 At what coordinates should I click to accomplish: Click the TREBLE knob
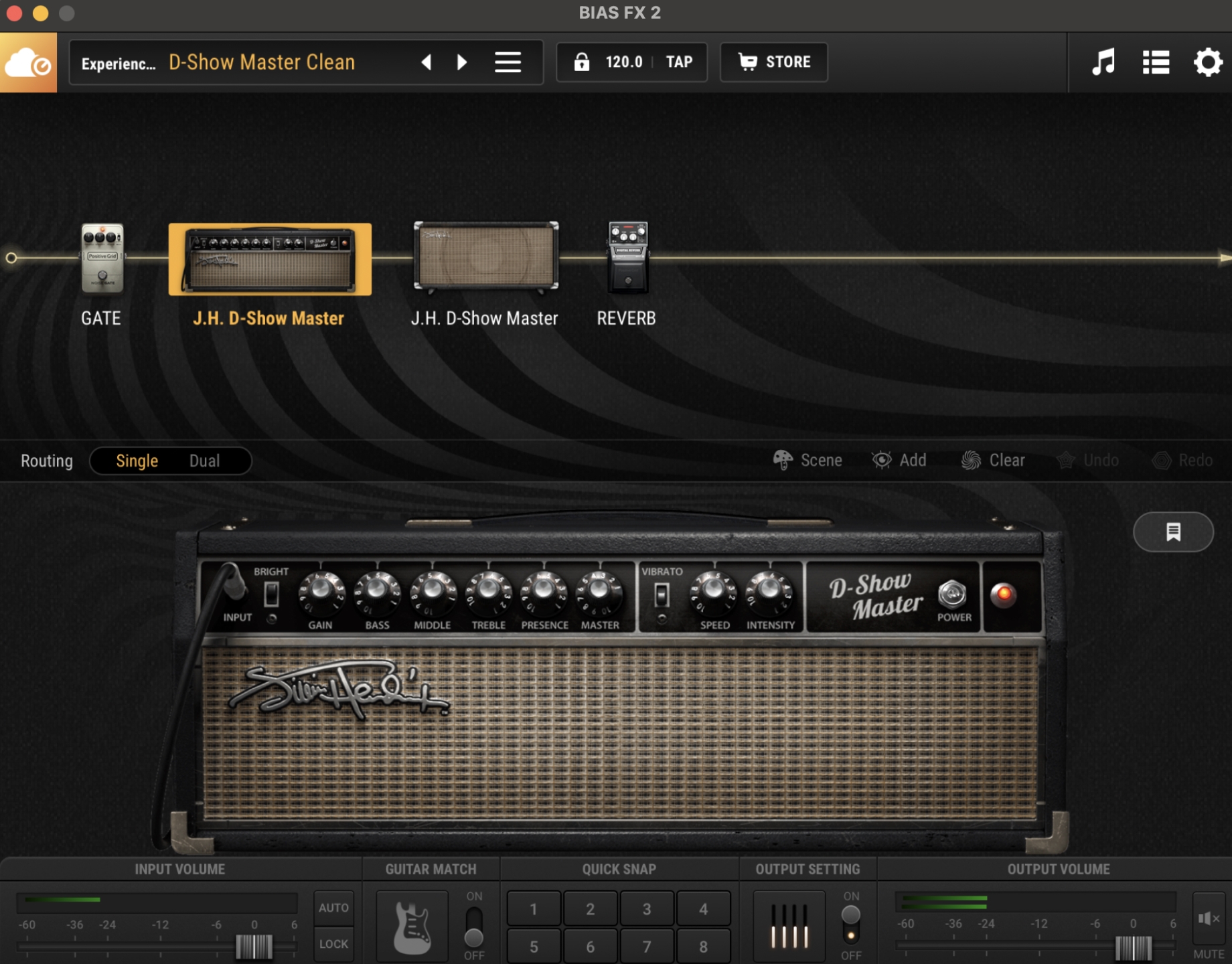(x=489, y=593)
